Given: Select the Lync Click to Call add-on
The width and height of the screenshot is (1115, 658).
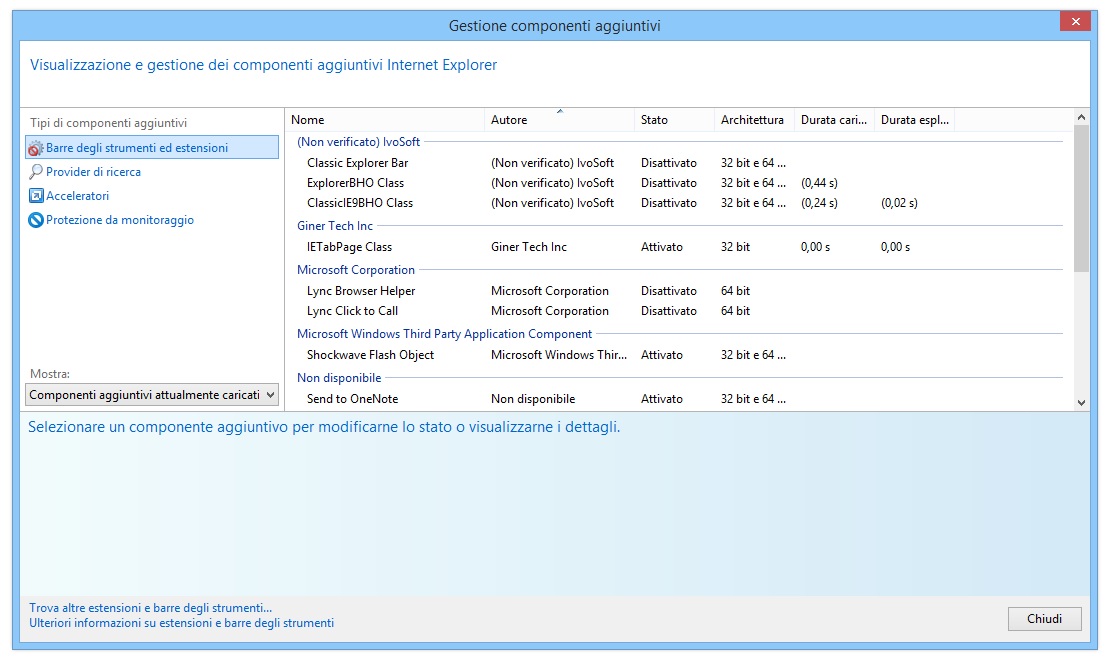Looking at the screenshot, I should 353,311.
